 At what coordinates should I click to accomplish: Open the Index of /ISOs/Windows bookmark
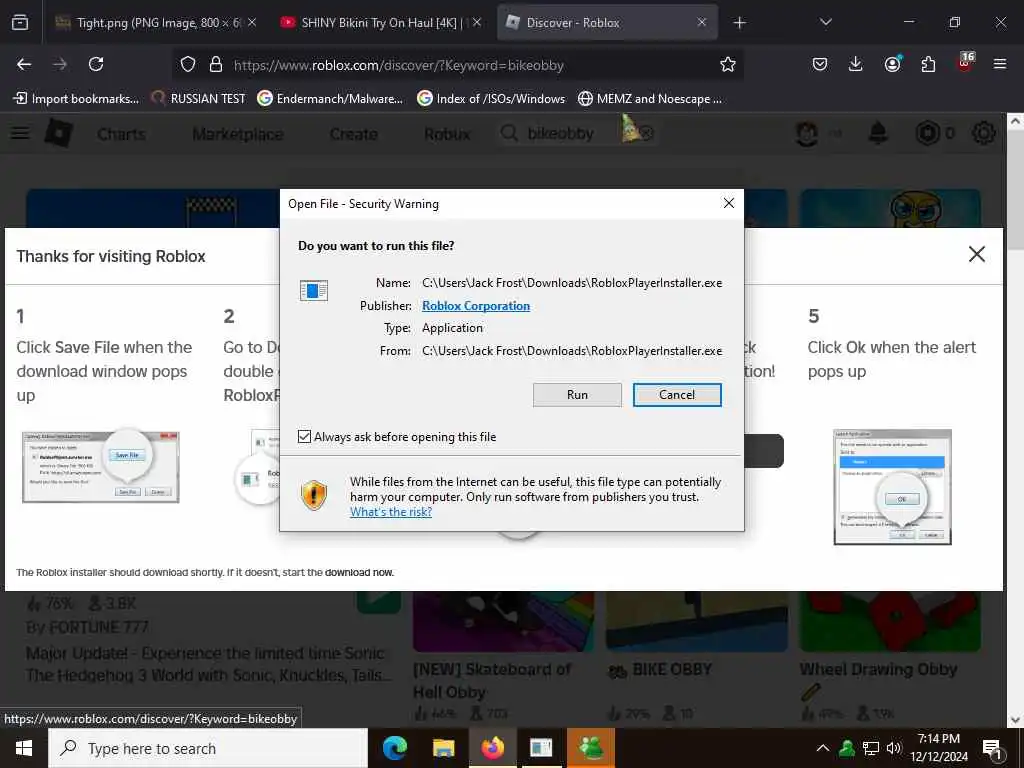pos(491,99)
